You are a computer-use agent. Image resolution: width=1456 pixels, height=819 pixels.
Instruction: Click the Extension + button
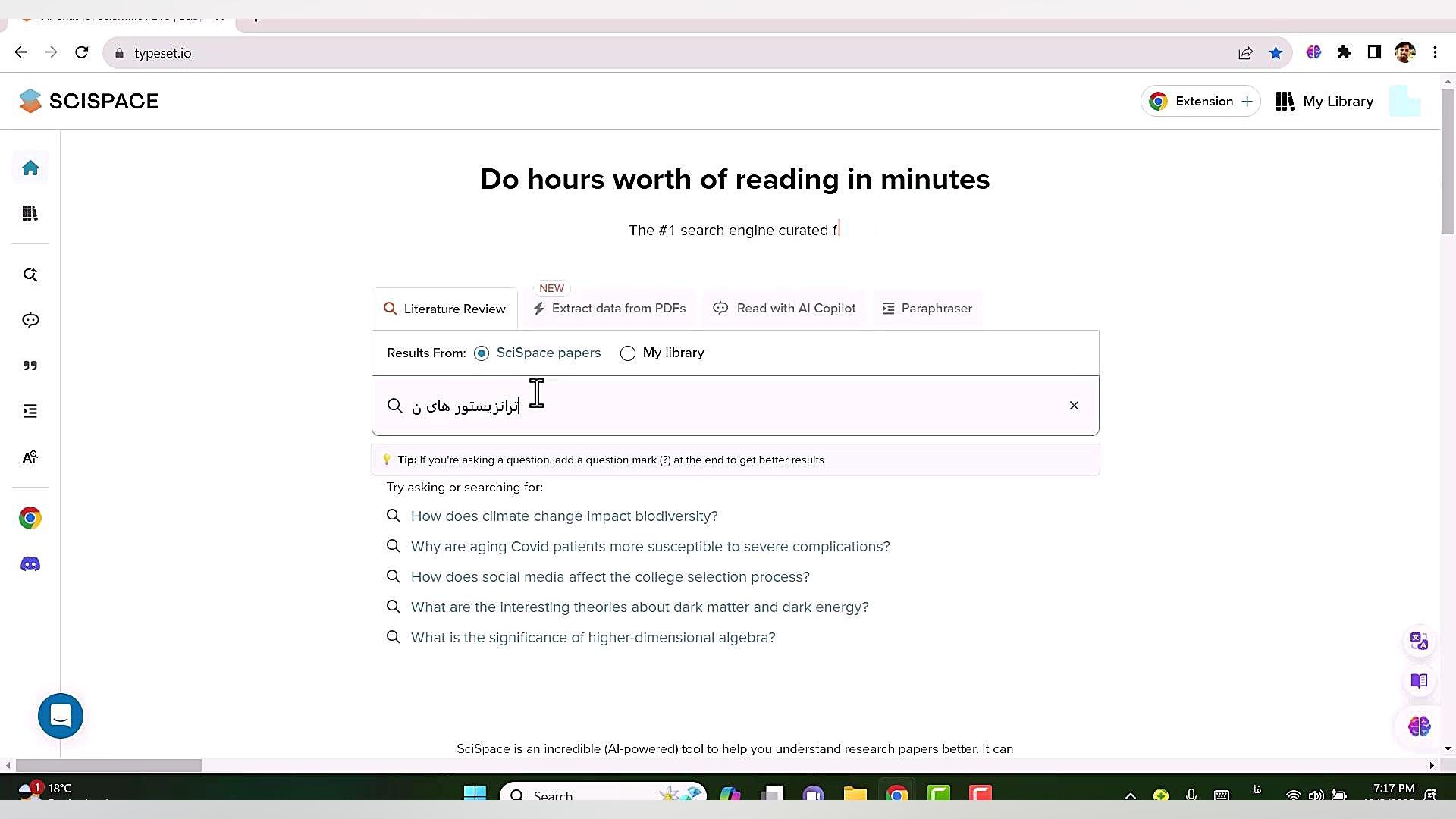[x=1200, y=101]
